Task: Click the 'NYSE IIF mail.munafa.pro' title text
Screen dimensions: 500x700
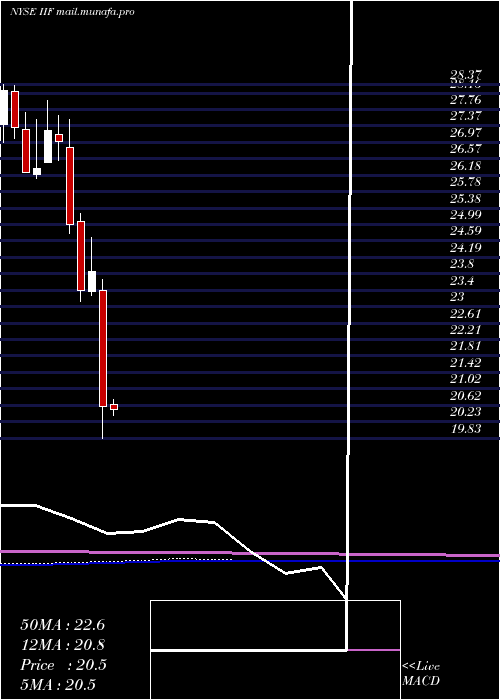Action: point(72,12)
